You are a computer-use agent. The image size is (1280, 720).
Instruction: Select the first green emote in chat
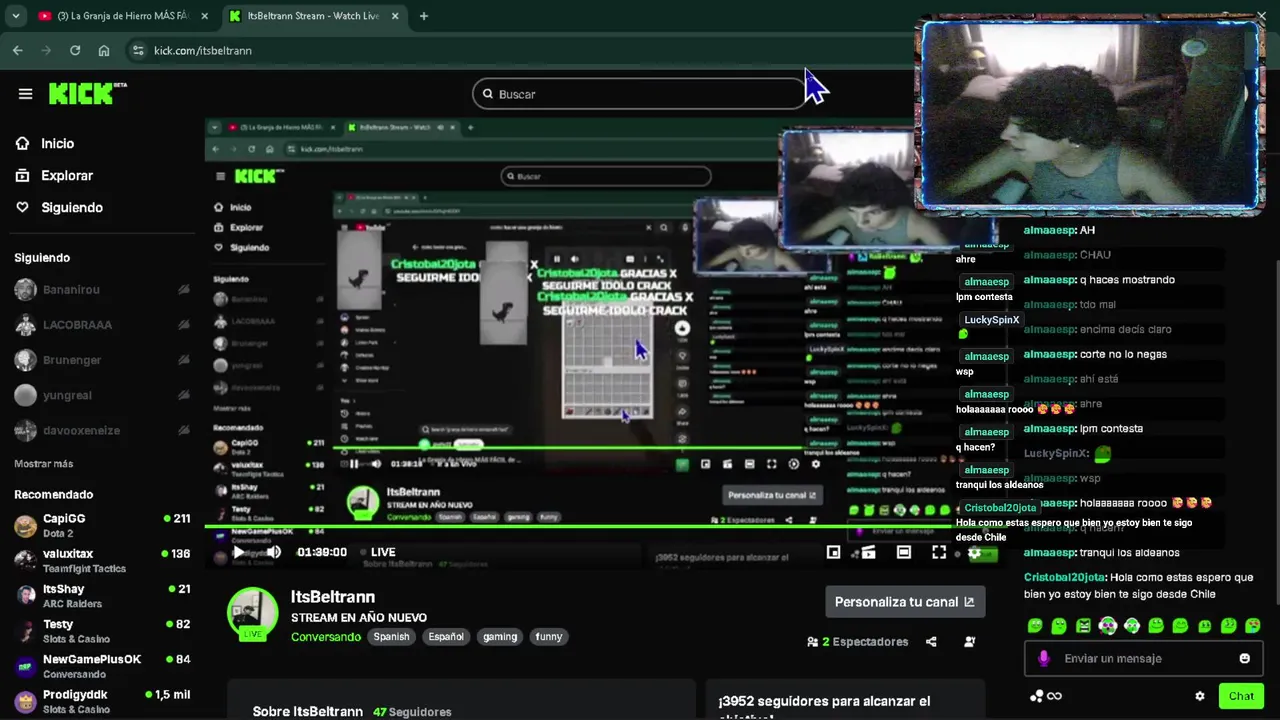coord(1035,626)
